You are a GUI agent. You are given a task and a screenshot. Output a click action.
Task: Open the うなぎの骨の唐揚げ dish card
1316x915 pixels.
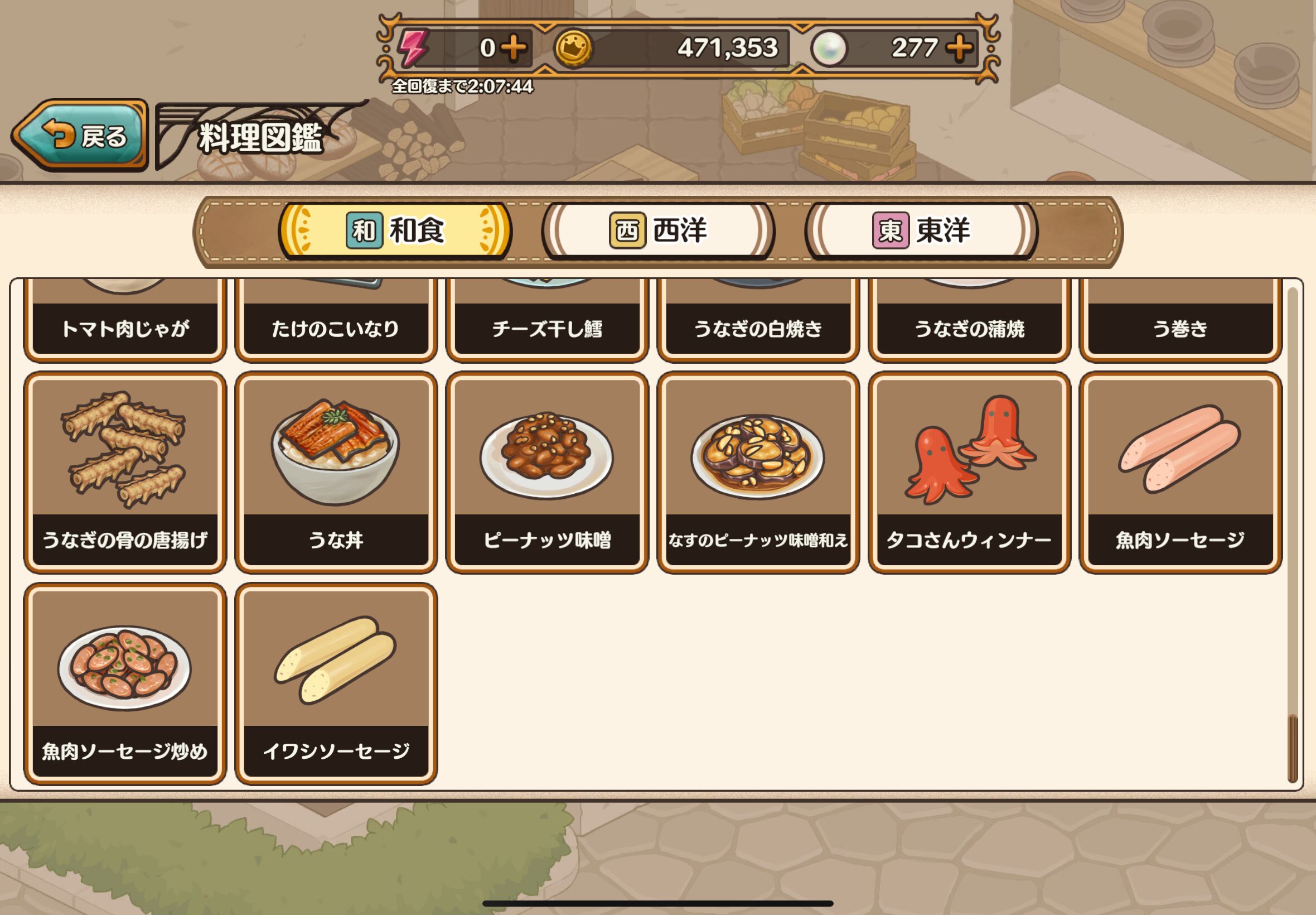[x=125, y=473]
